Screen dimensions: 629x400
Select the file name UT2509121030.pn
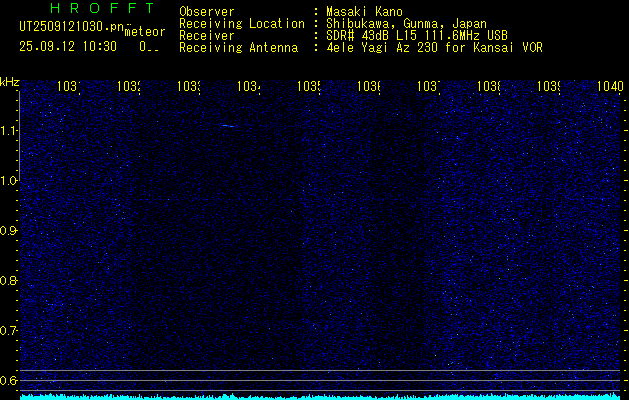click(71, 27)
